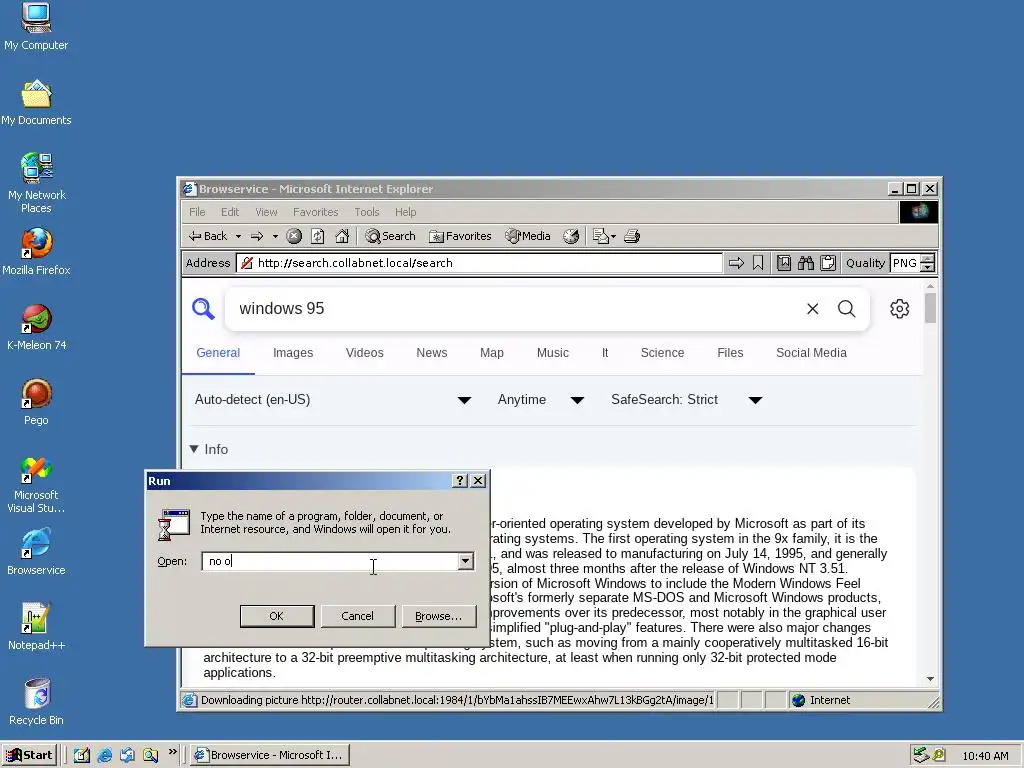Open the IE Search toolbar button
1024x768 pixels.
(391, 236)
